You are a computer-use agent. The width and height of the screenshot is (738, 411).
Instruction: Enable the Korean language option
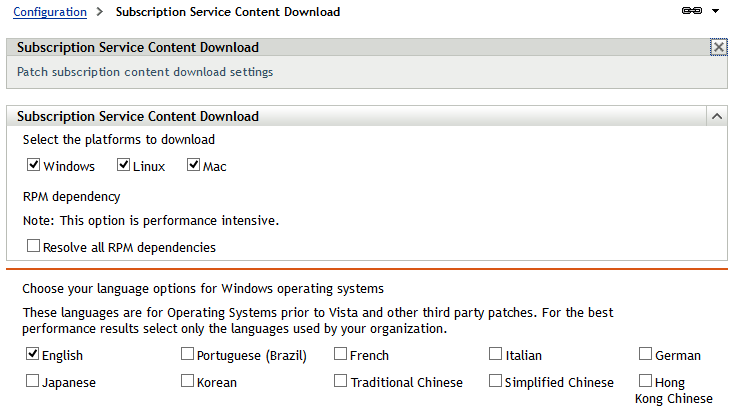[188, 381]
